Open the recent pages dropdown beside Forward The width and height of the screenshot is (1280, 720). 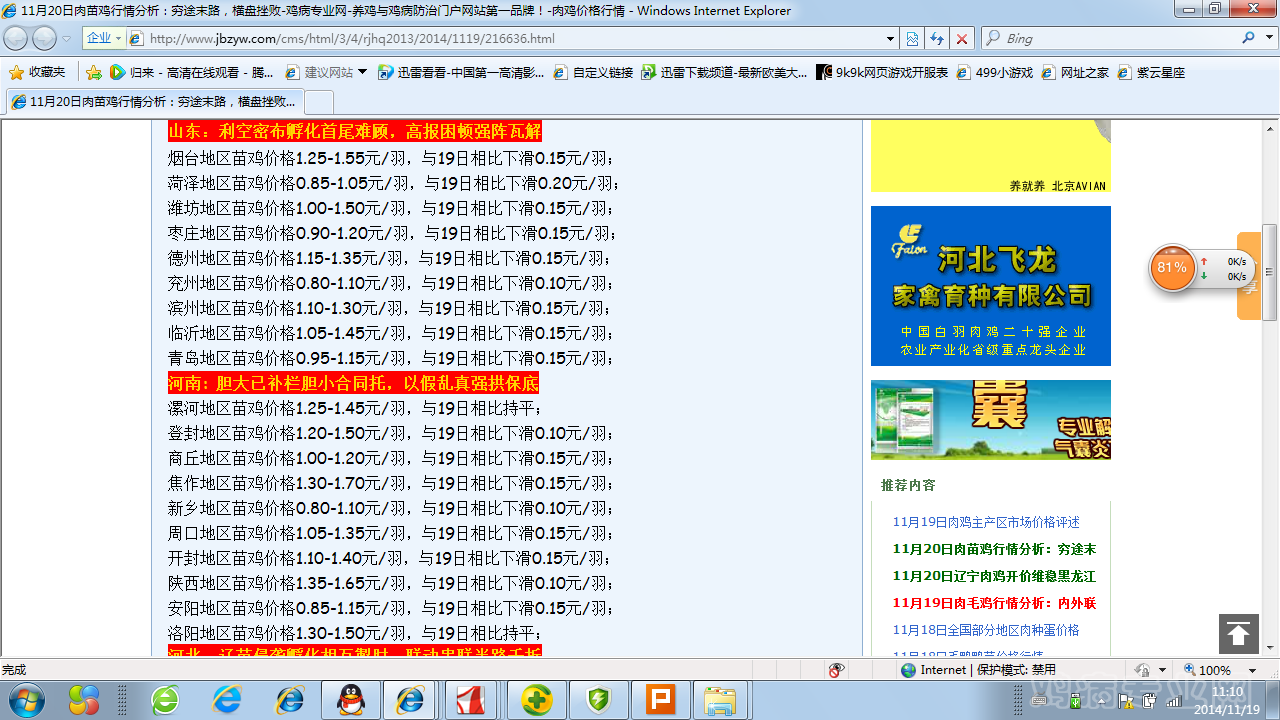[67, 39]
